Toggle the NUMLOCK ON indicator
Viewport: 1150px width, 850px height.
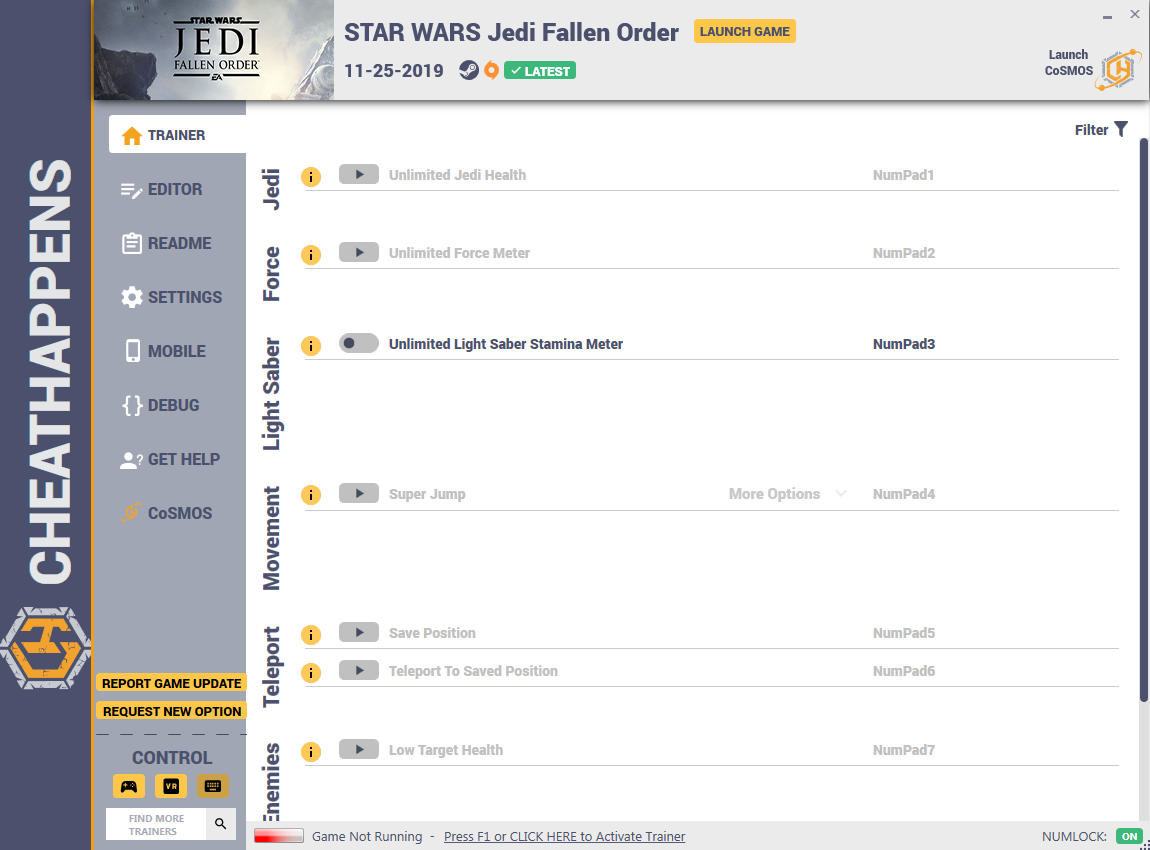pos(1129,836)
